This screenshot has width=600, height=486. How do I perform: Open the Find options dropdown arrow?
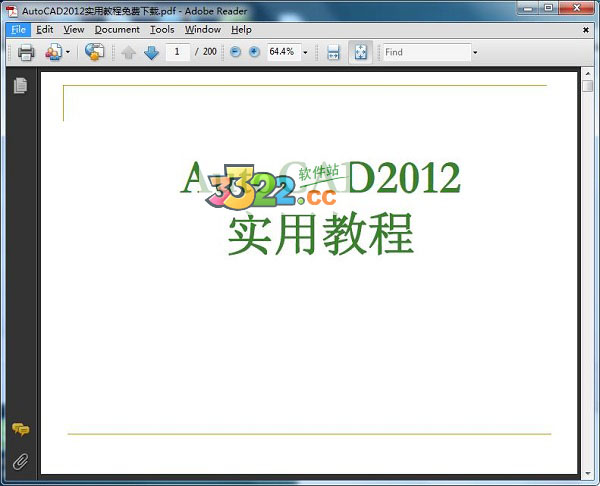click(475, 52)
